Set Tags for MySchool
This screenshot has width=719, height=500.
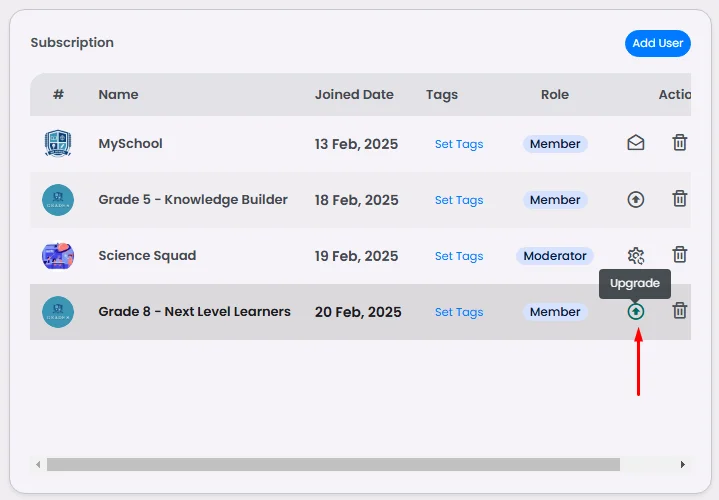[459, 144]
